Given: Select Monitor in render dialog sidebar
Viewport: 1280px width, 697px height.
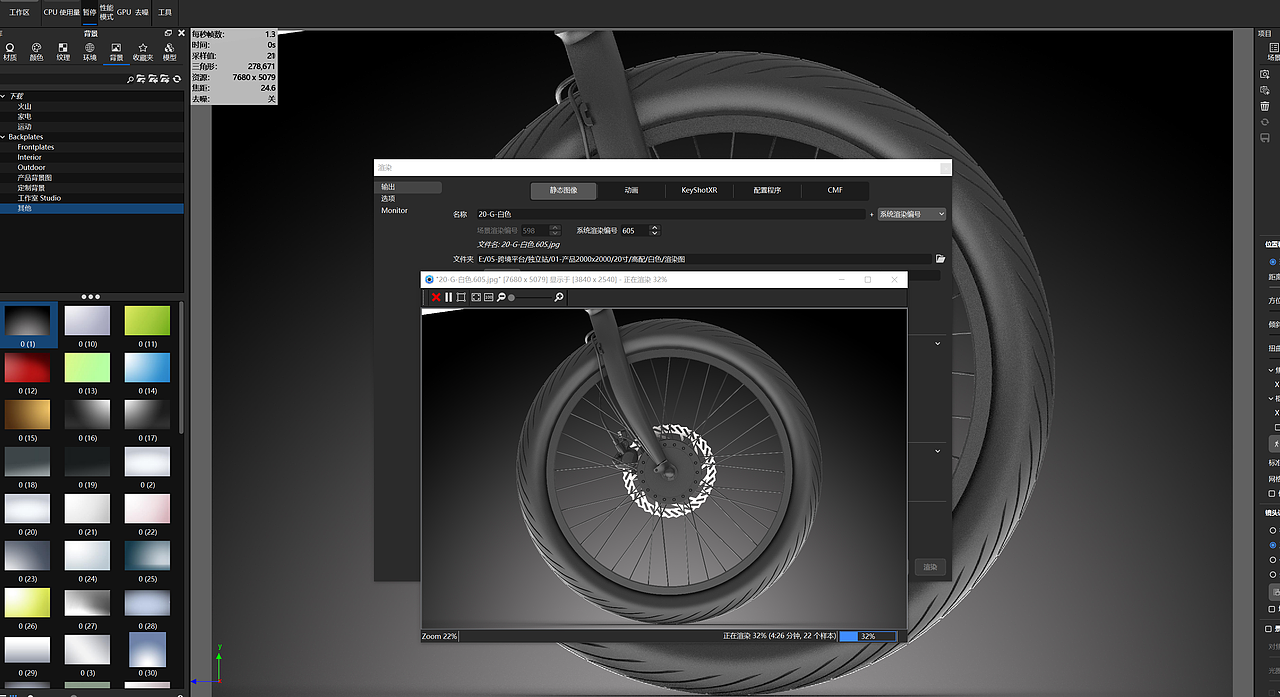Looking at the screenshot, I should [394, 211].
